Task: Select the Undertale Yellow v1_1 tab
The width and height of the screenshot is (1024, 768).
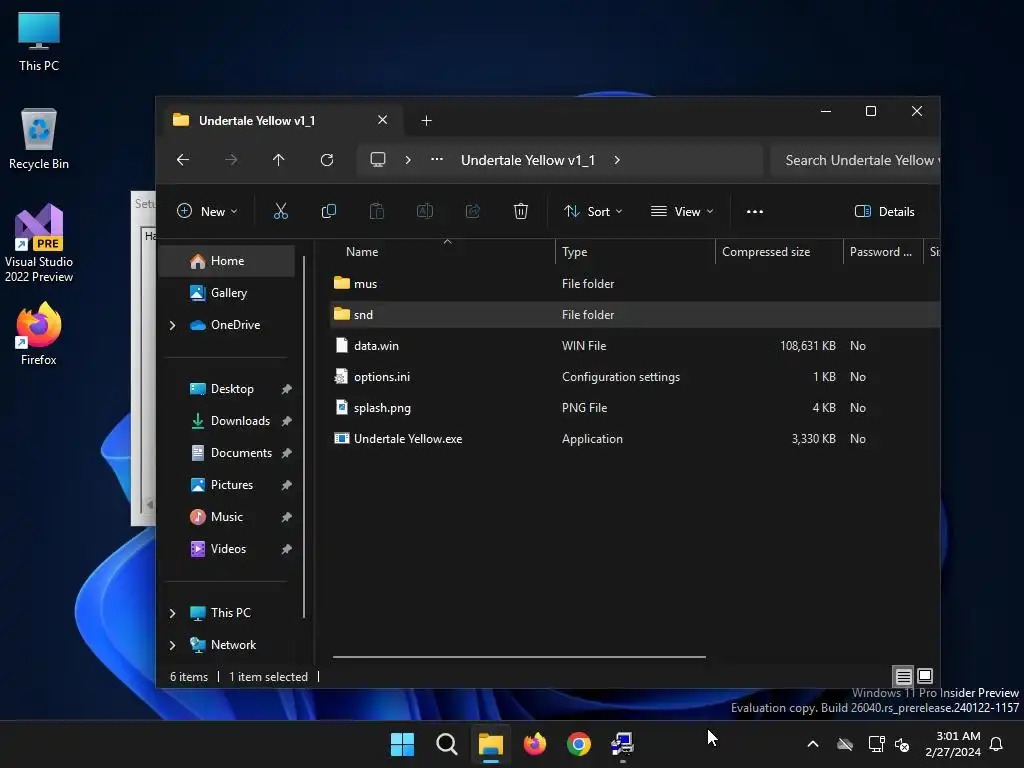Action: click(x=282, y=121)
